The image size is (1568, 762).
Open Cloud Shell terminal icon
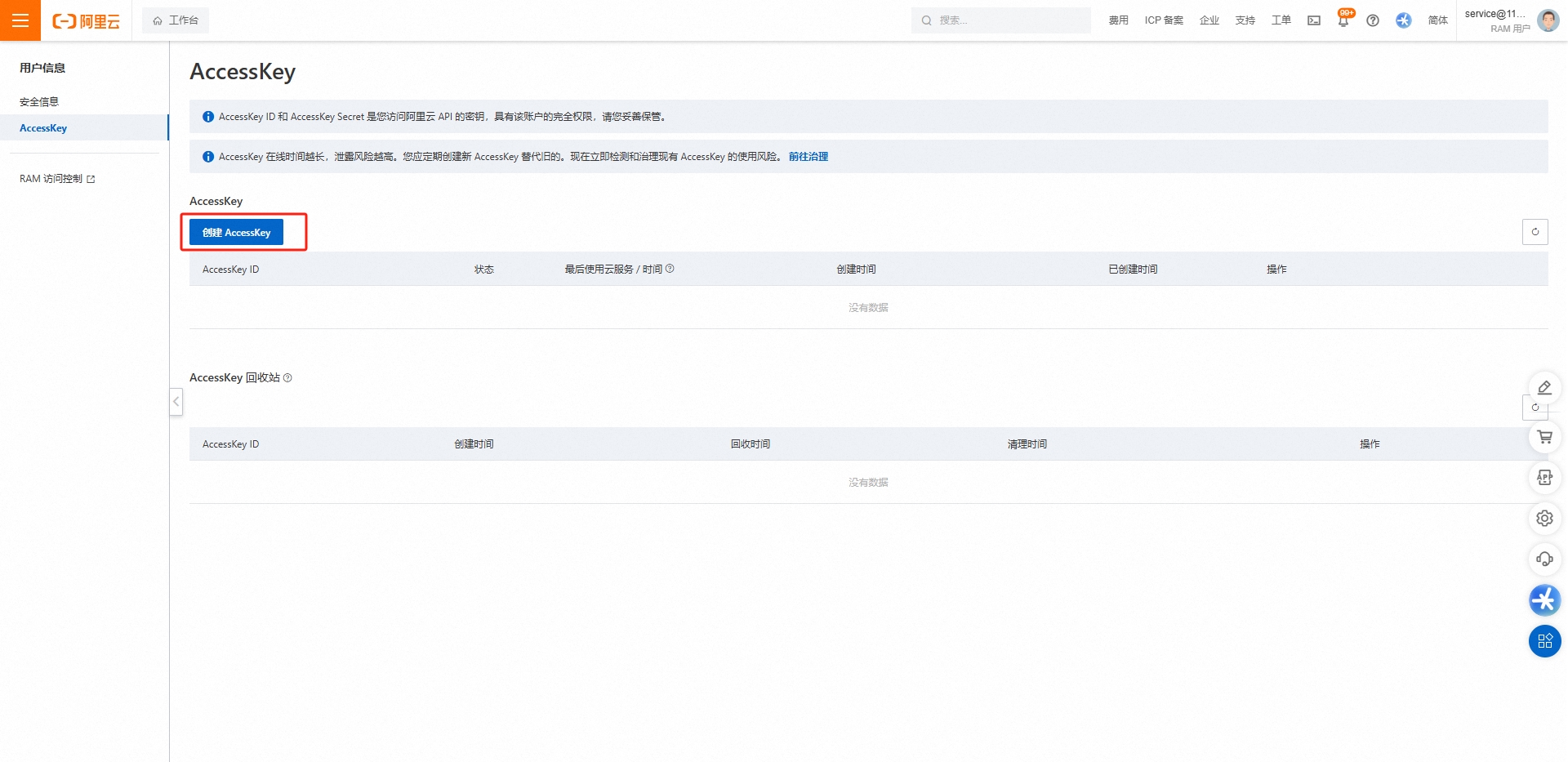1314,20
